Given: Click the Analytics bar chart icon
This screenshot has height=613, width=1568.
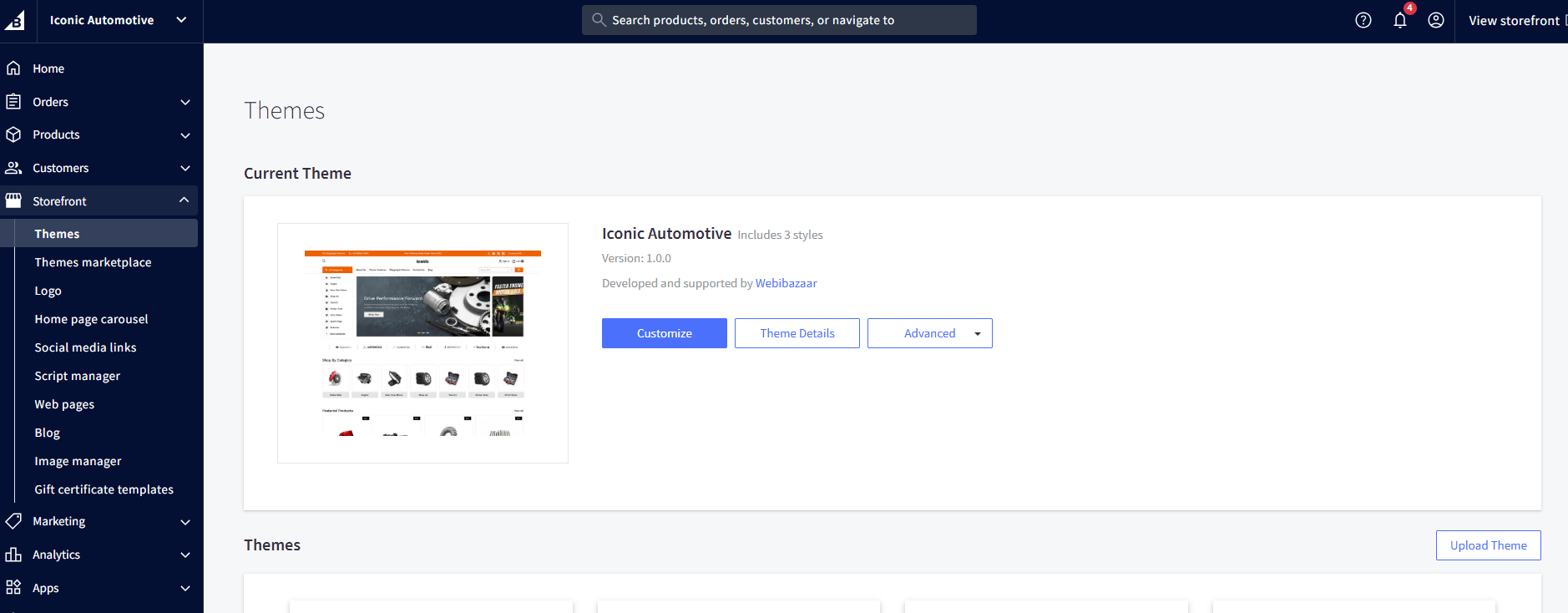Looking at the screenshot, I should [x=13, y=555].
